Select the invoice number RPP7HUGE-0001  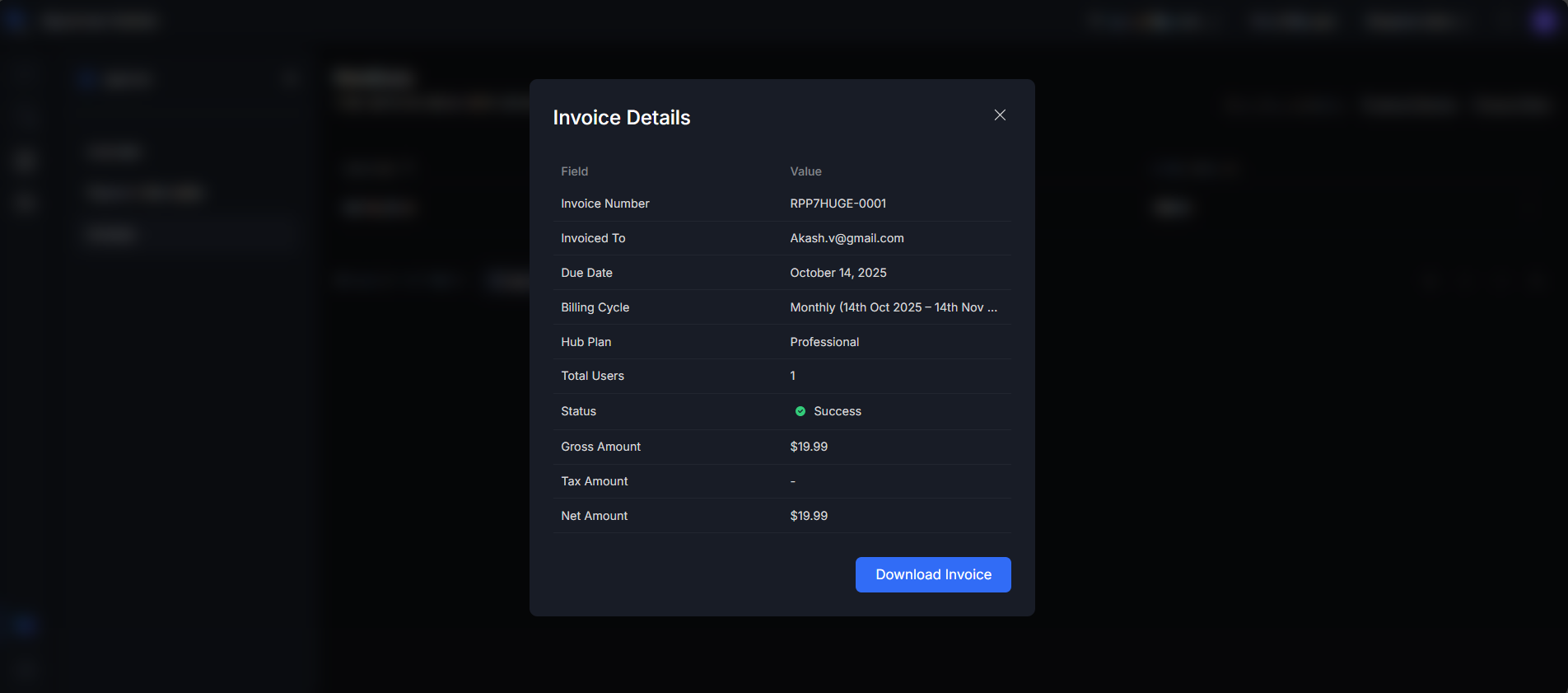coord(838,204)
